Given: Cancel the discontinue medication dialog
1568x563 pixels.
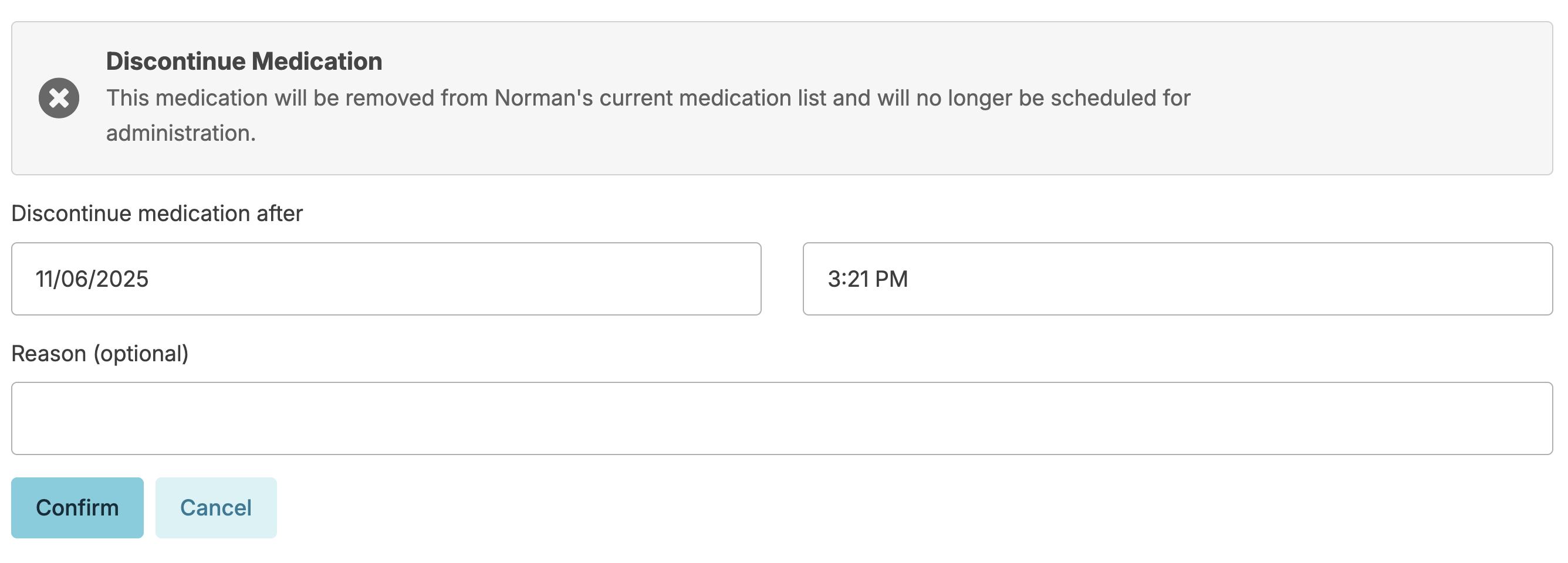Looking at the screenshot, I should tap(215, 508).
